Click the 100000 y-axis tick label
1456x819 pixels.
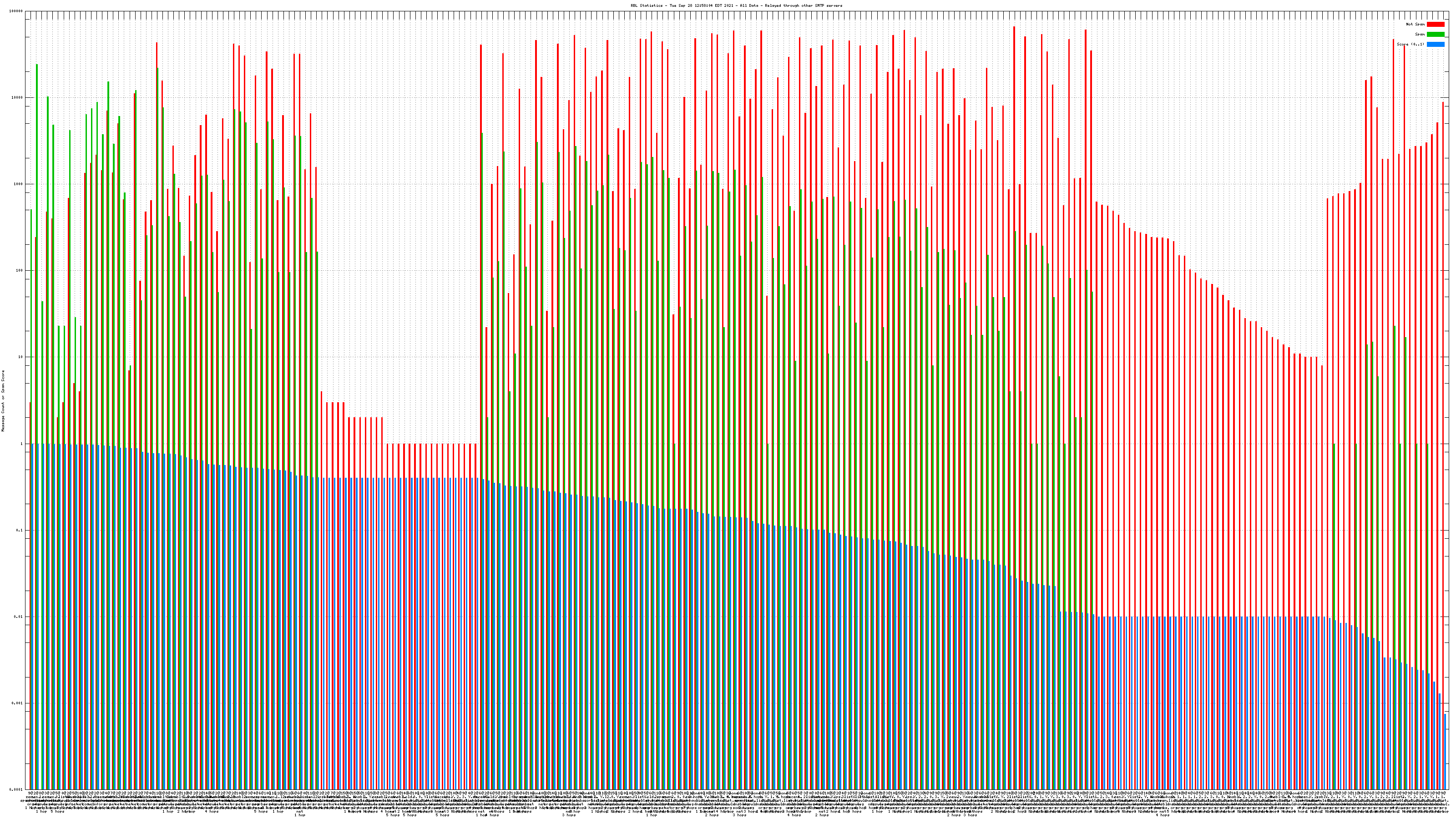point(17,11)
